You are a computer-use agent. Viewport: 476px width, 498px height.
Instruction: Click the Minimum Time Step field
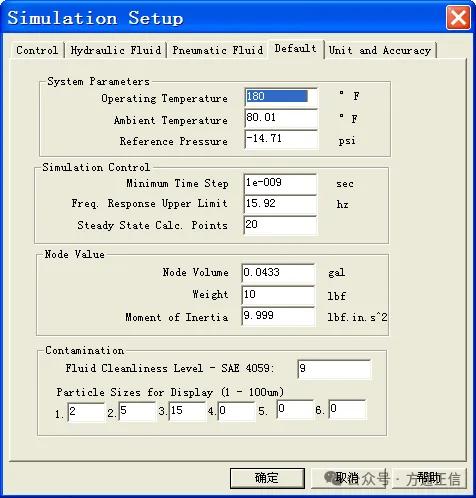280,183
